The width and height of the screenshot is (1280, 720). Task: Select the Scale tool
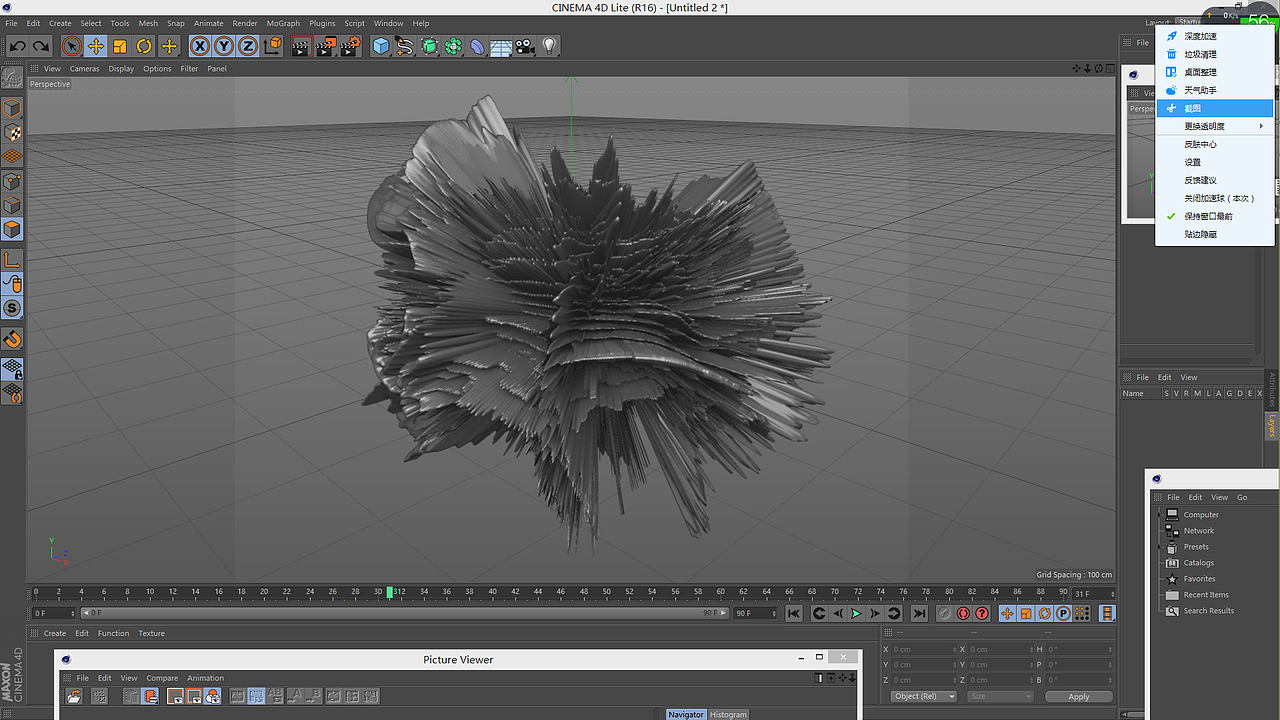(121, 46)
